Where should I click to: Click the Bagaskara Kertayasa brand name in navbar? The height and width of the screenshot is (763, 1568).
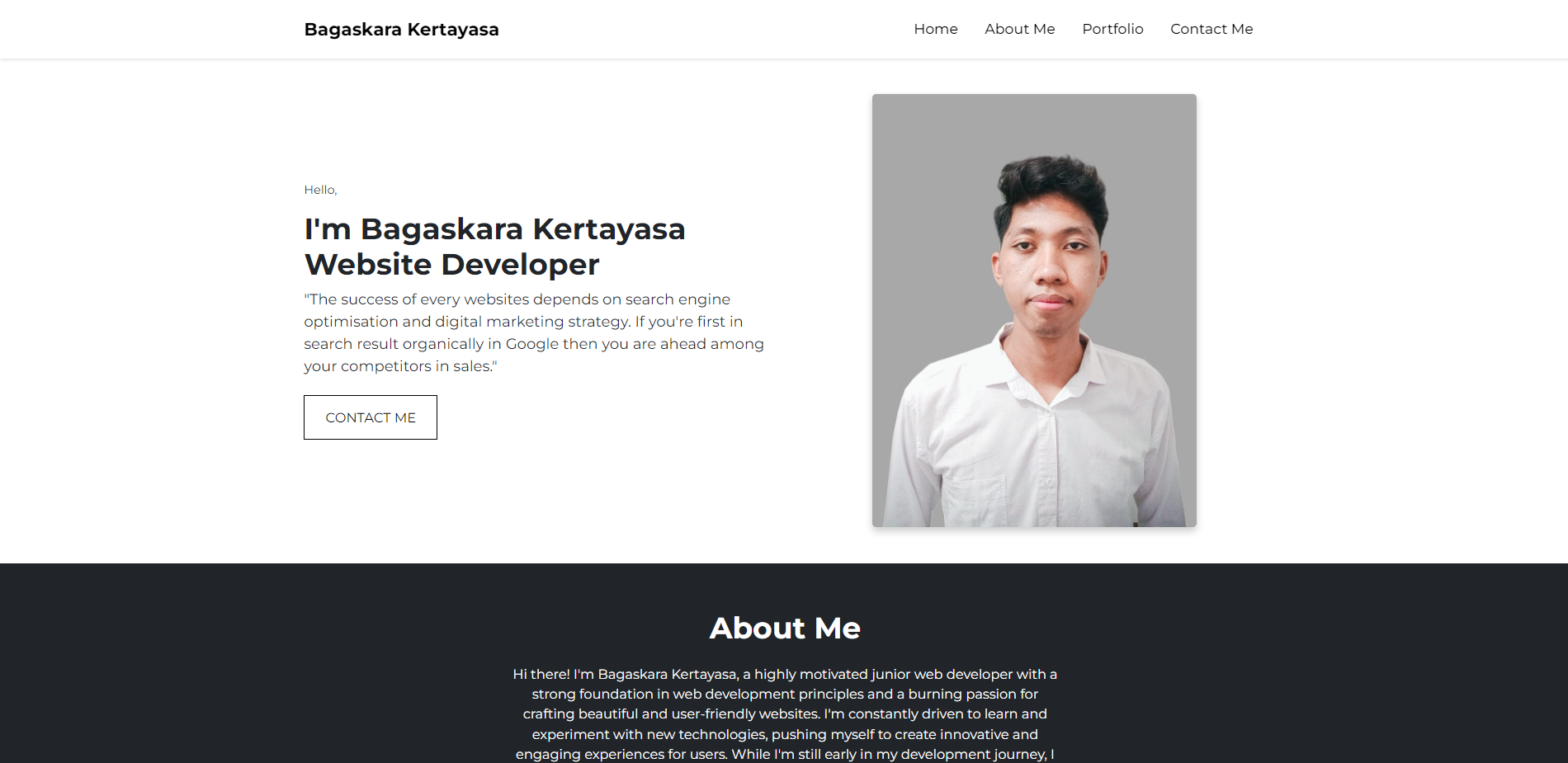pos(401,30)
